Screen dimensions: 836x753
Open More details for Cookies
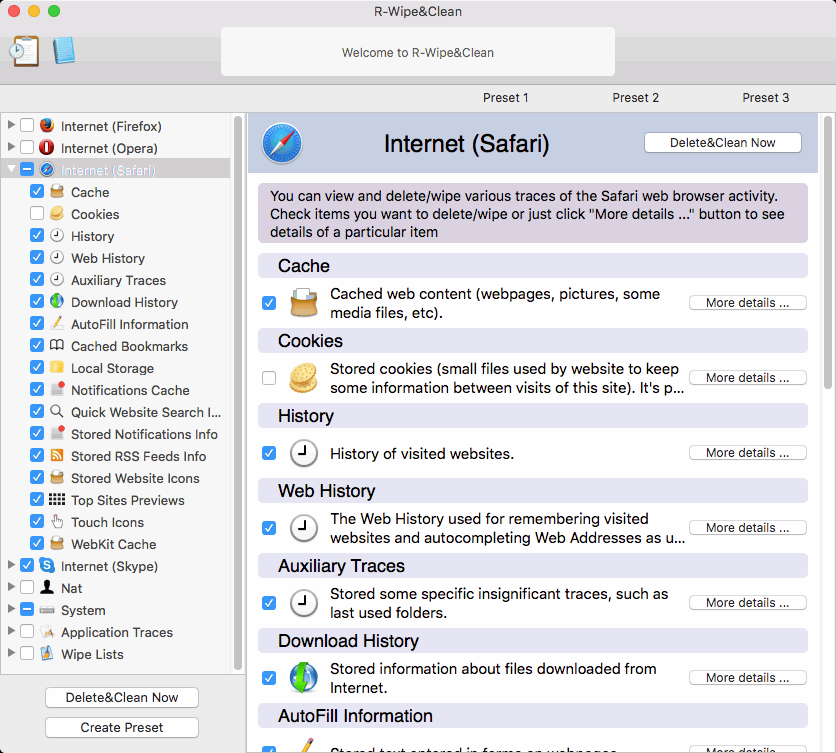coord(747,378)
